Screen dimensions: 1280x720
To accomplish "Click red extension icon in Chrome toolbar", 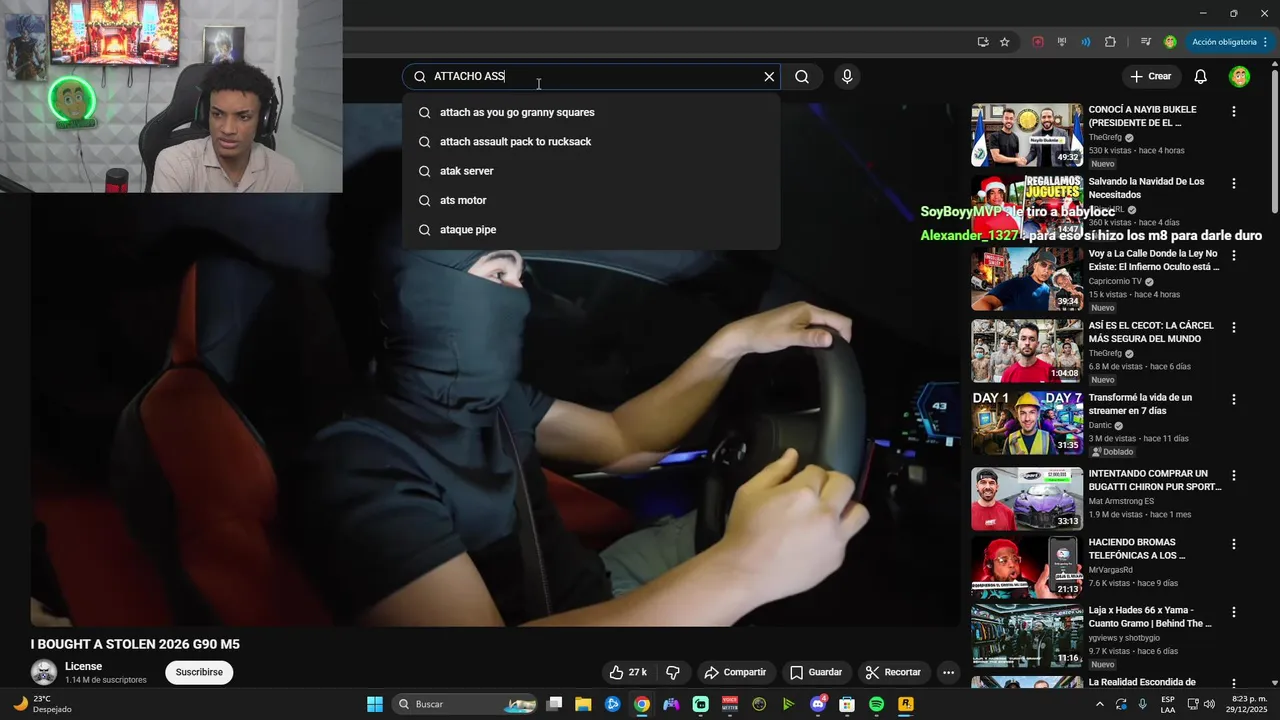I will click(1038, 42).
